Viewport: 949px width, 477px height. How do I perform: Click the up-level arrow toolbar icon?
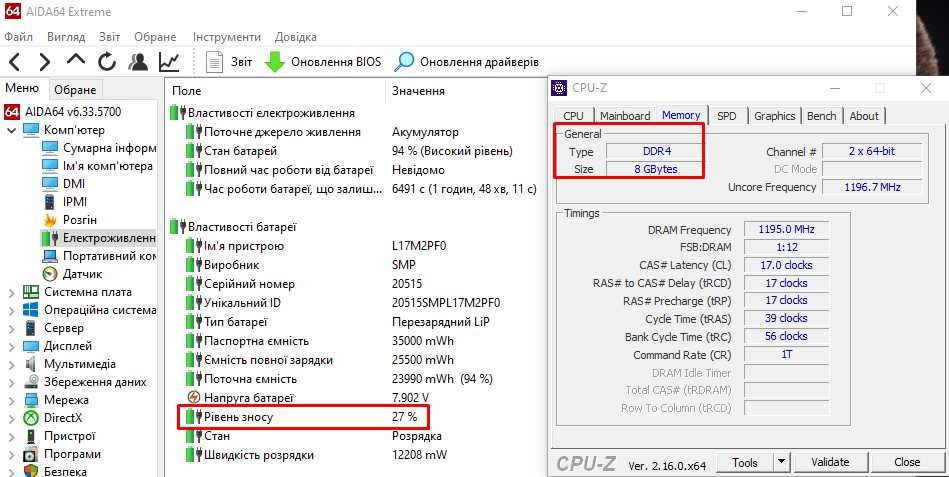[76, 61]
